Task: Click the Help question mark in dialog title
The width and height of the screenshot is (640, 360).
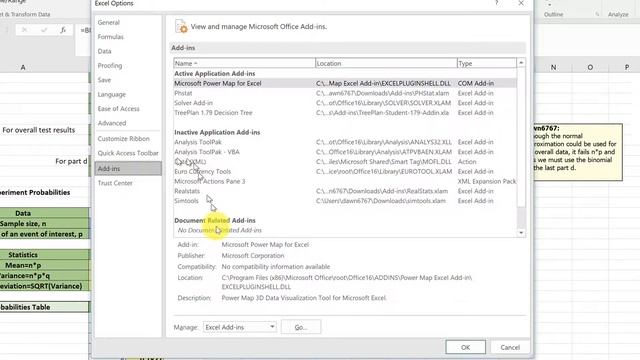Action: 496,3
